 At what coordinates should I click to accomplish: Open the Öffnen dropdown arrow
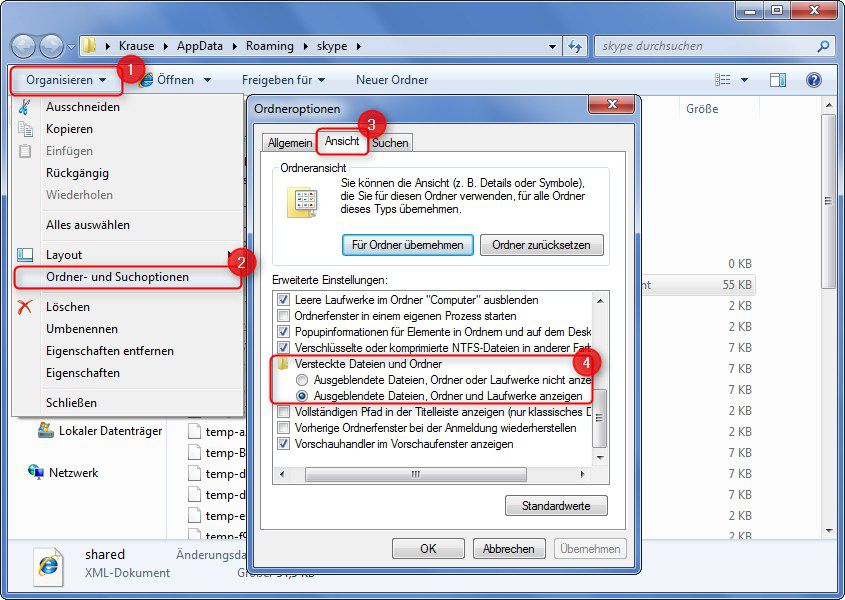208,80
